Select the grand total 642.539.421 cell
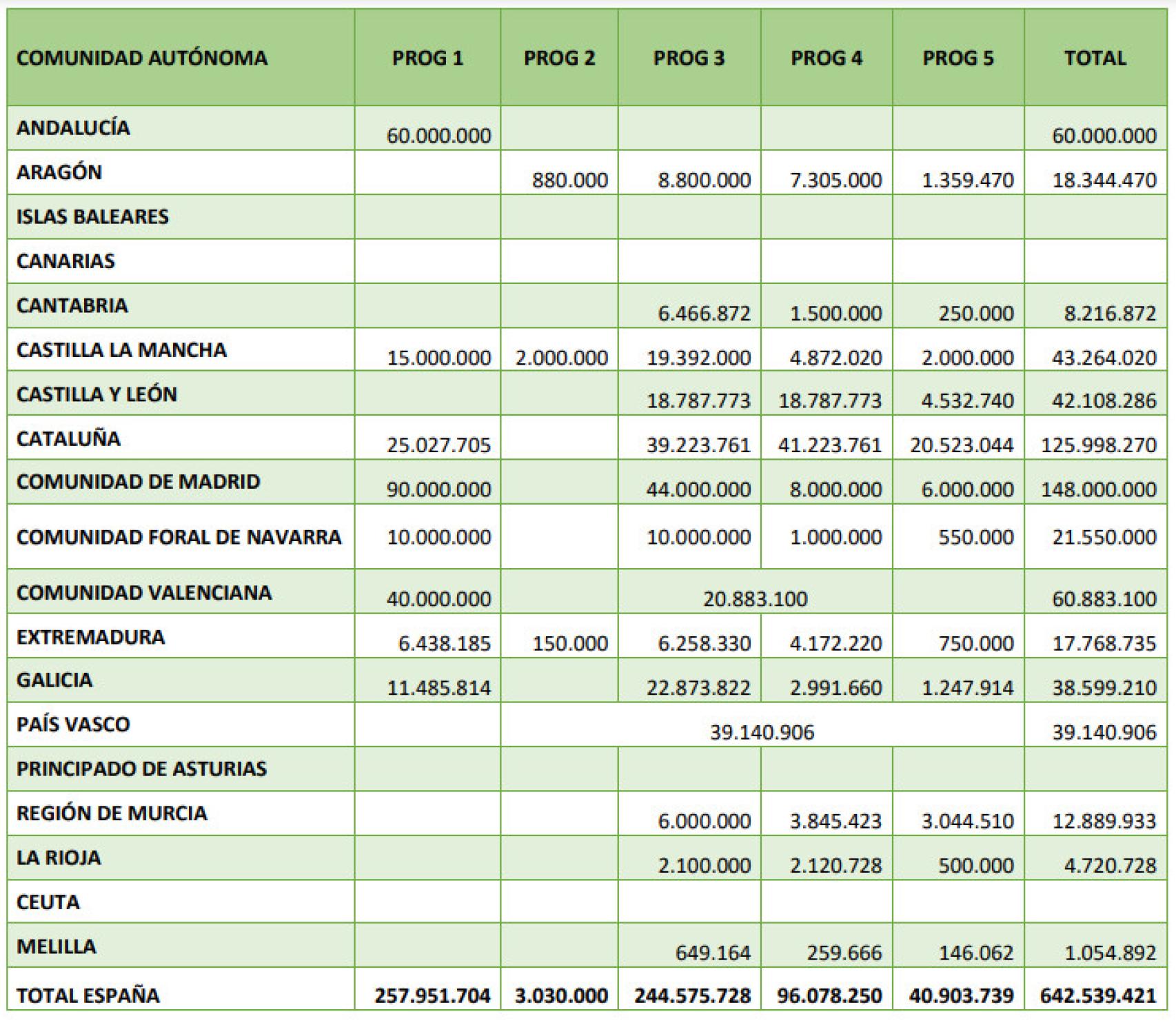Image resolution: width=1176 pixels, height=1025 pixels. click(x=1096, y=995)
